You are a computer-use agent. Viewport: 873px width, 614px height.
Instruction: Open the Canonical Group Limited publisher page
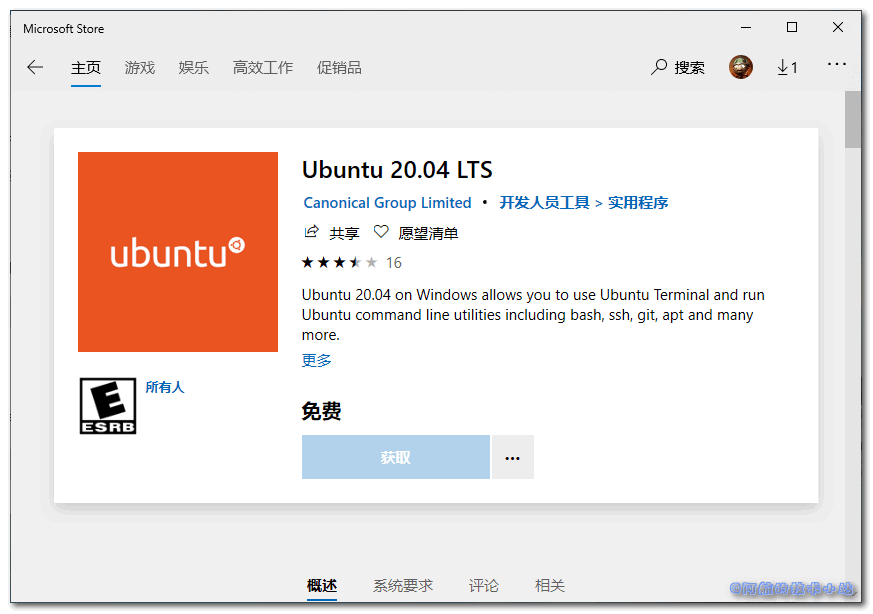tap(387, 202)
